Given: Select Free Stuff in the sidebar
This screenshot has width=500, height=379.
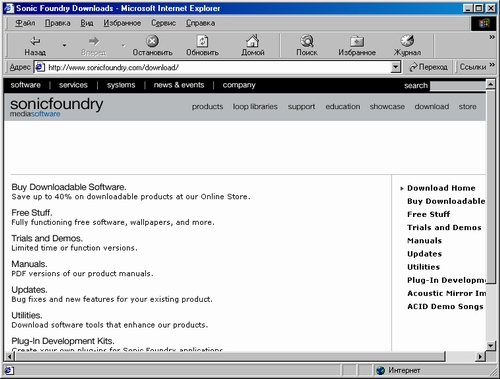Looking at the screenshot, I should pos(428,214).
